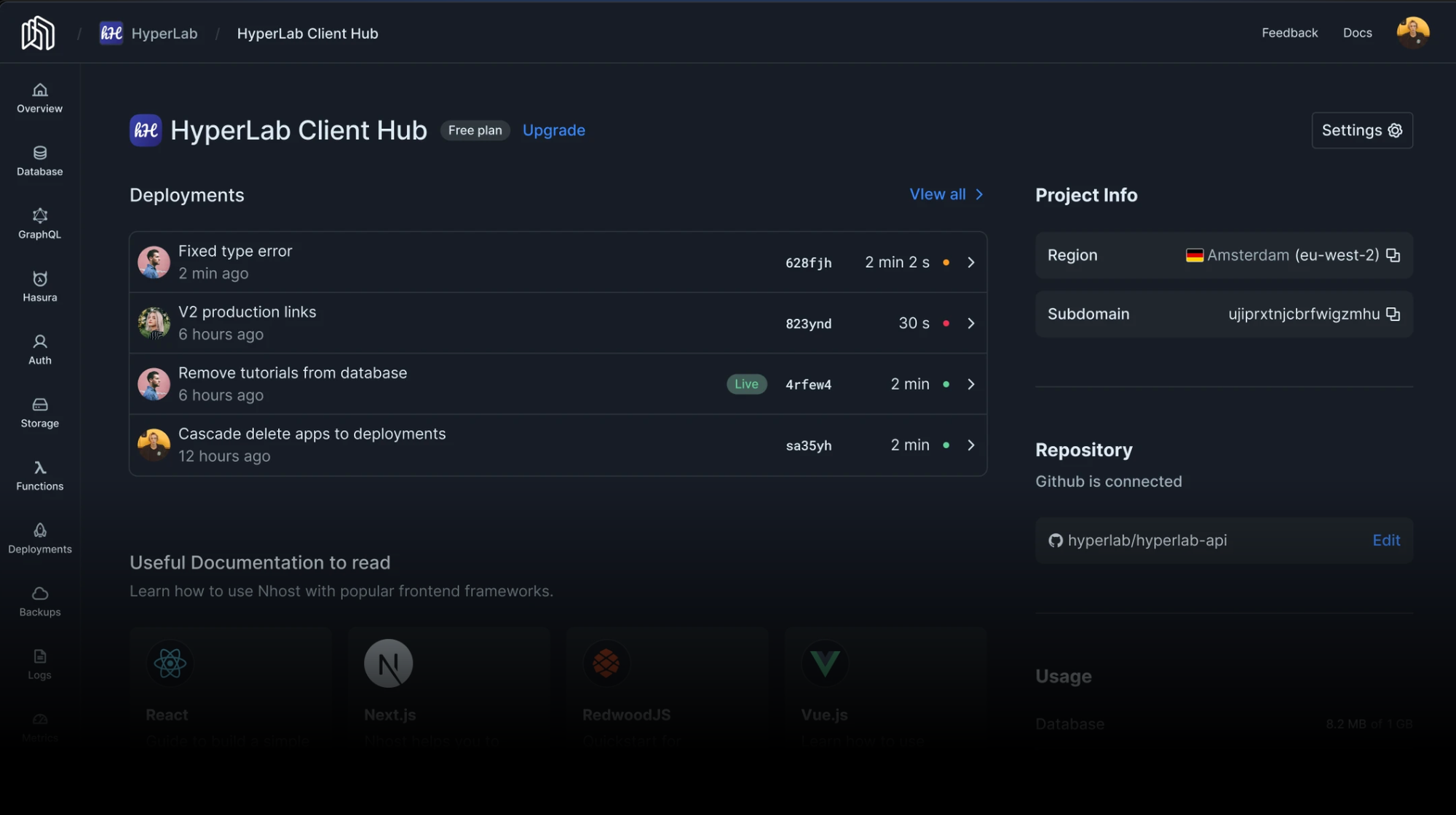
Task: Copy the Region value
Action: tap(1393, 255)
